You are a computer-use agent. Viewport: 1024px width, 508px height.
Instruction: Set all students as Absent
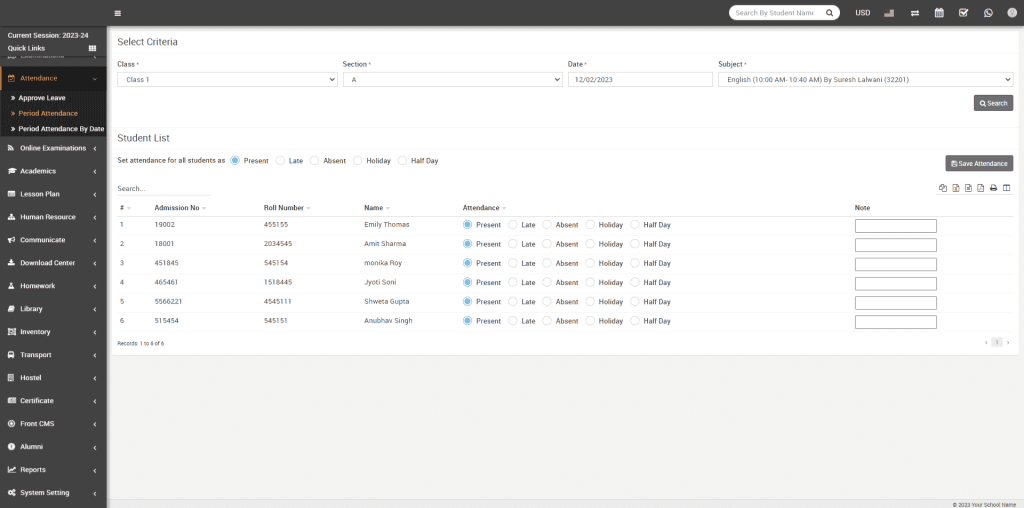pyautogui.click(x=314, y=161)
